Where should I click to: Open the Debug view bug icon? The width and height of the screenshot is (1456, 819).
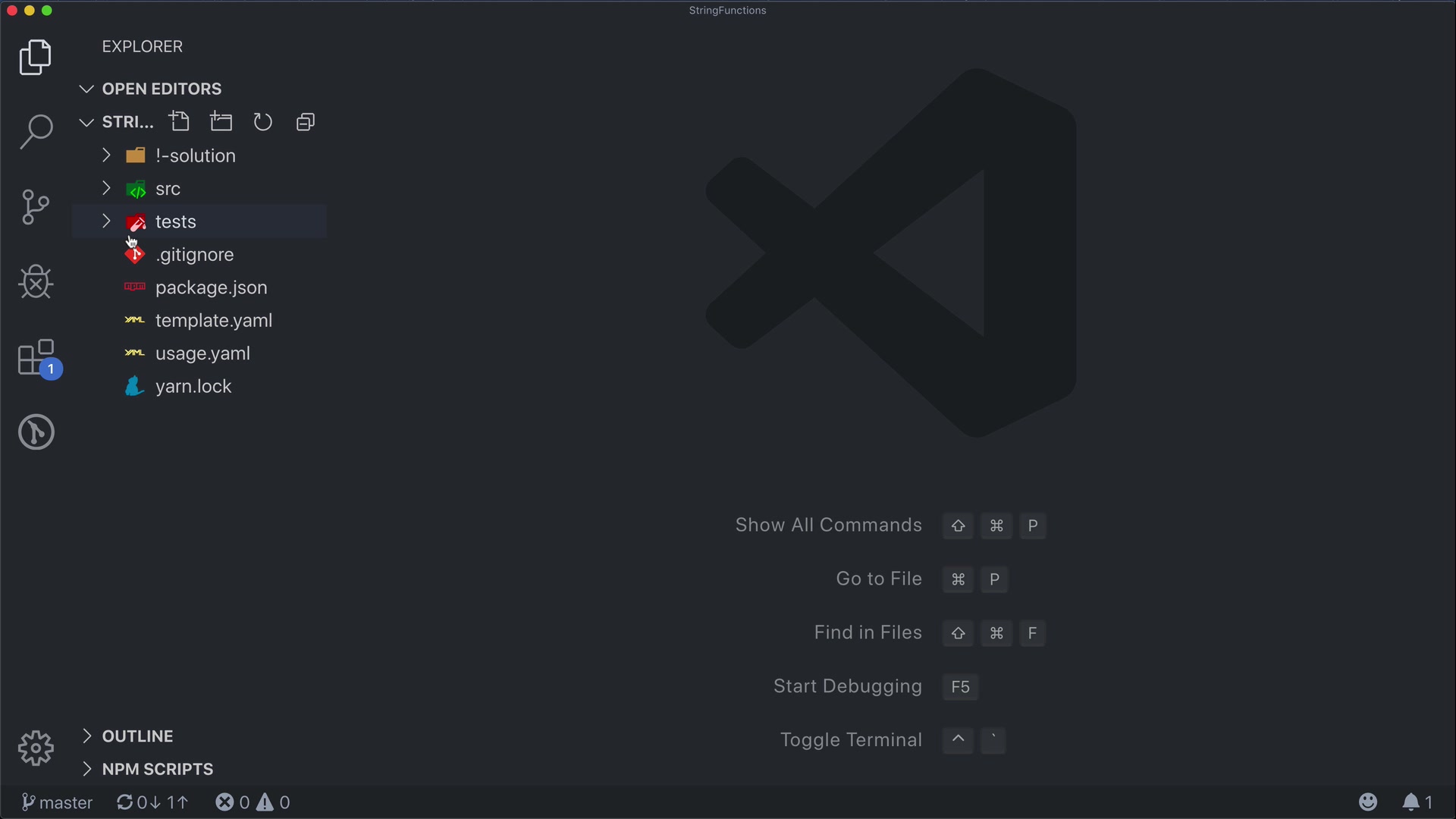tap(36, 282)
